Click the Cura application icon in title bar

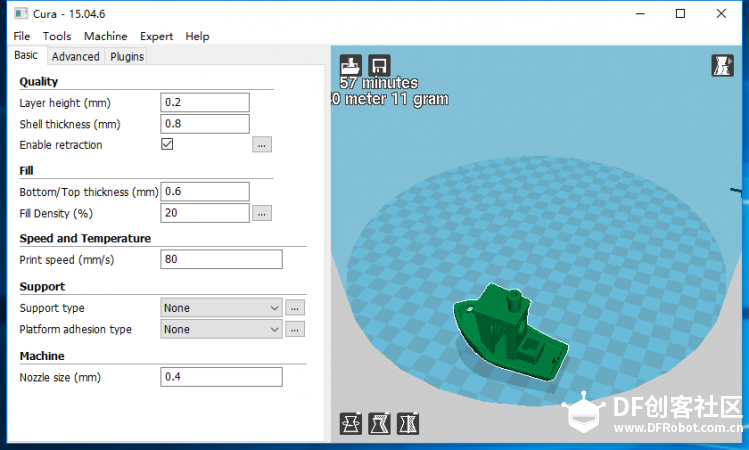[21, 13]
